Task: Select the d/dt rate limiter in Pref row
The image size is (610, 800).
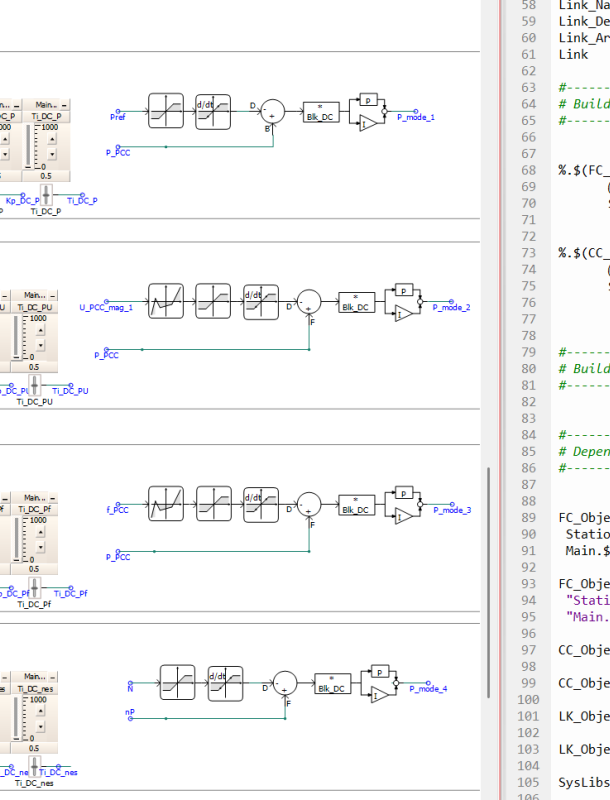Action: click(213, 111)
